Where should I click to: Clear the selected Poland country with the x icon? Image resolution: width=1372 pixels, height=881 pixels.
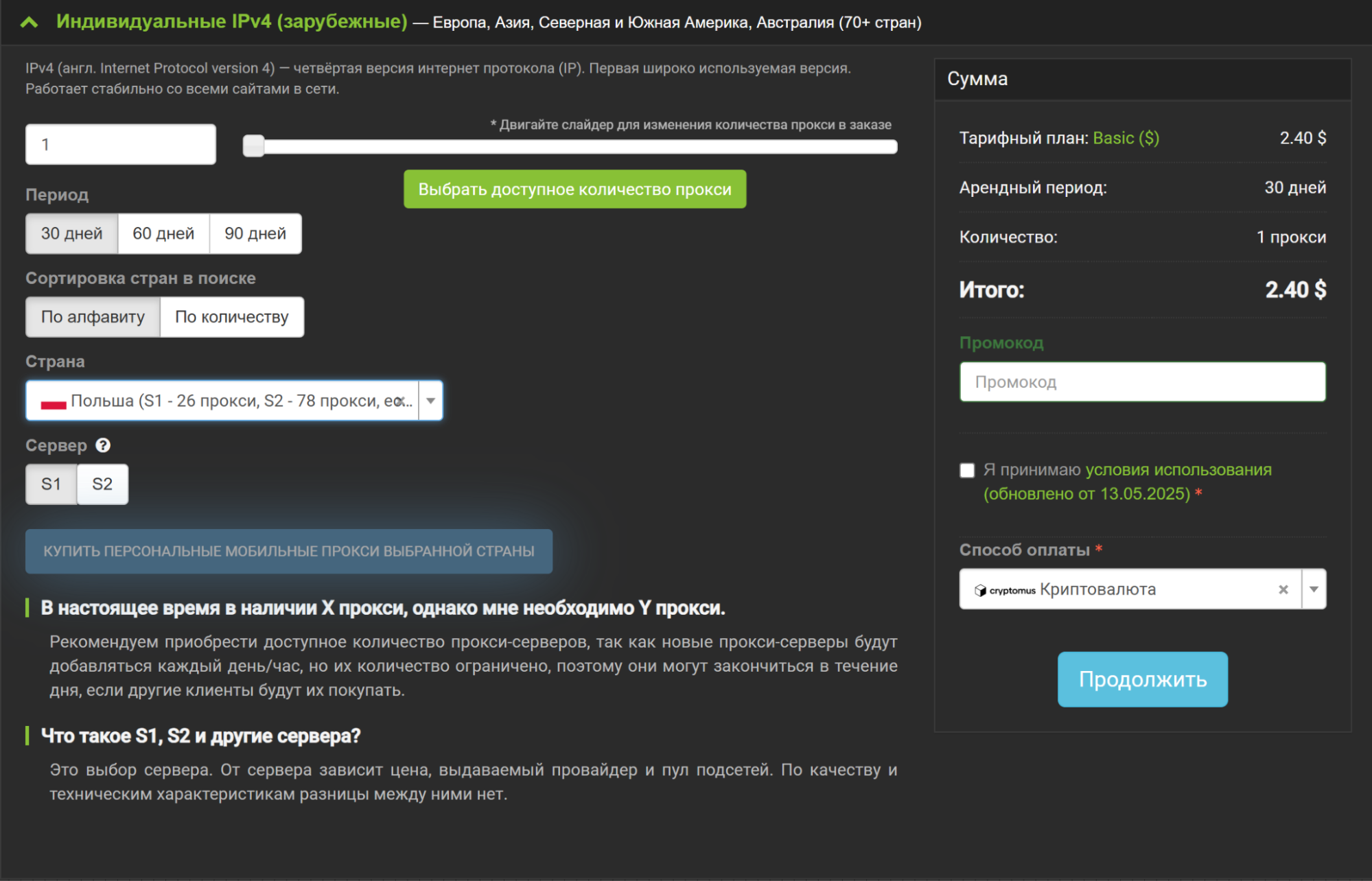(x=399, y=401)
